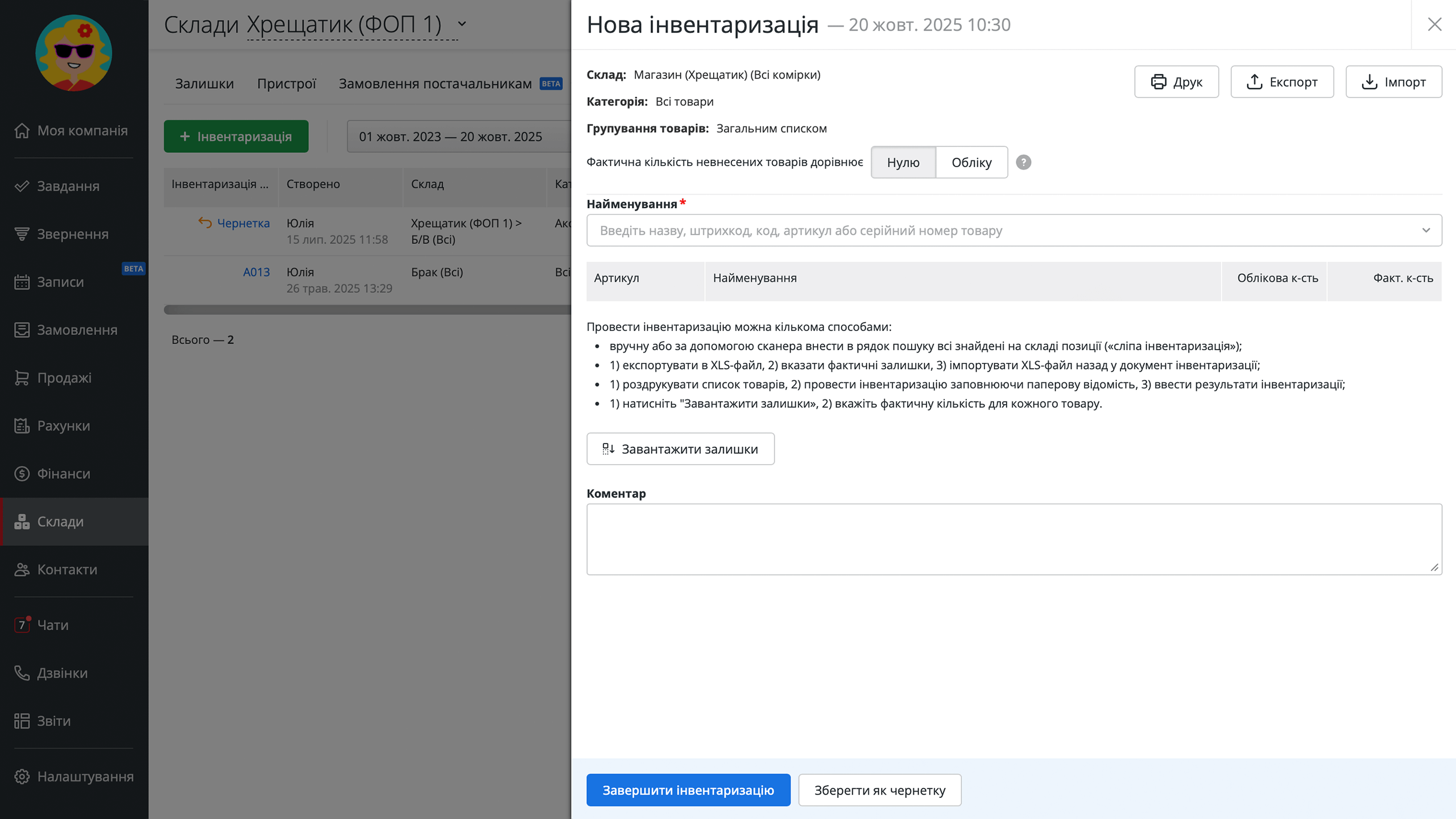The image size is (1456, 819).
Task: Open Дзвінки calls section
Action: click(x=62, y=673)
